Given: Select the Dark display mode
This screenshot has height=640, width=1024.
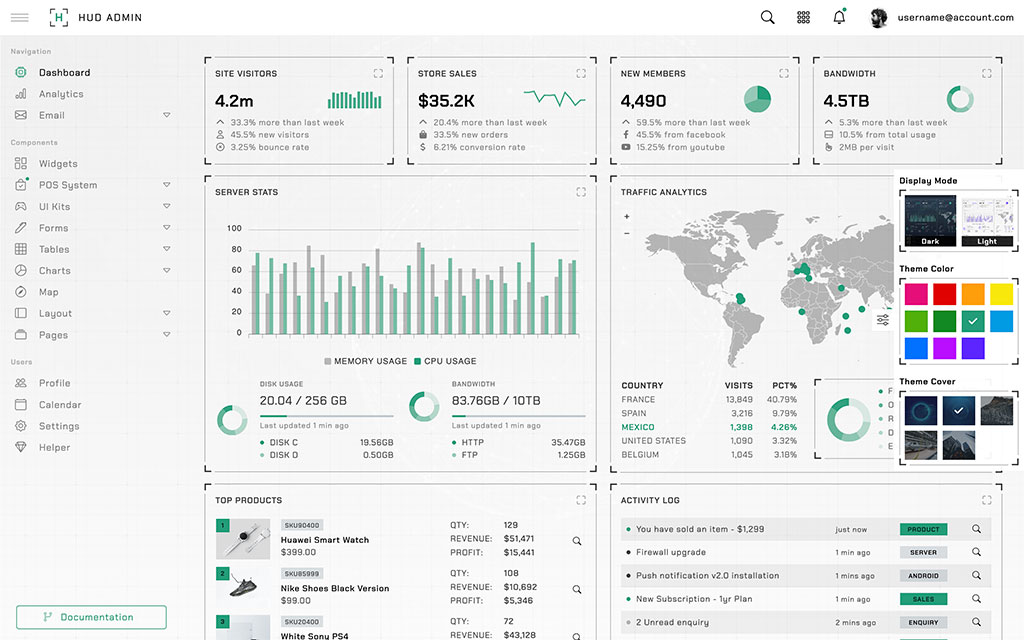Looking at the screenshot, I should point(930,221).
